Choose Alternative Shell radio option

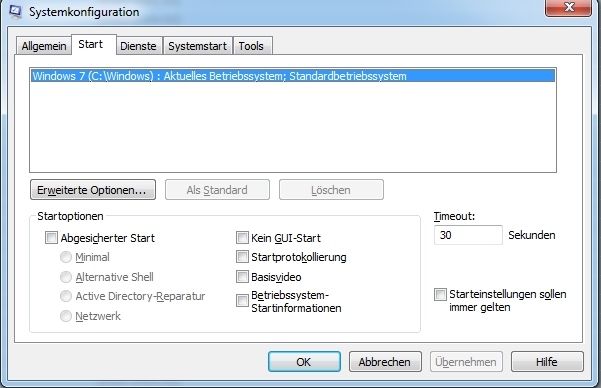click(66, 277)
